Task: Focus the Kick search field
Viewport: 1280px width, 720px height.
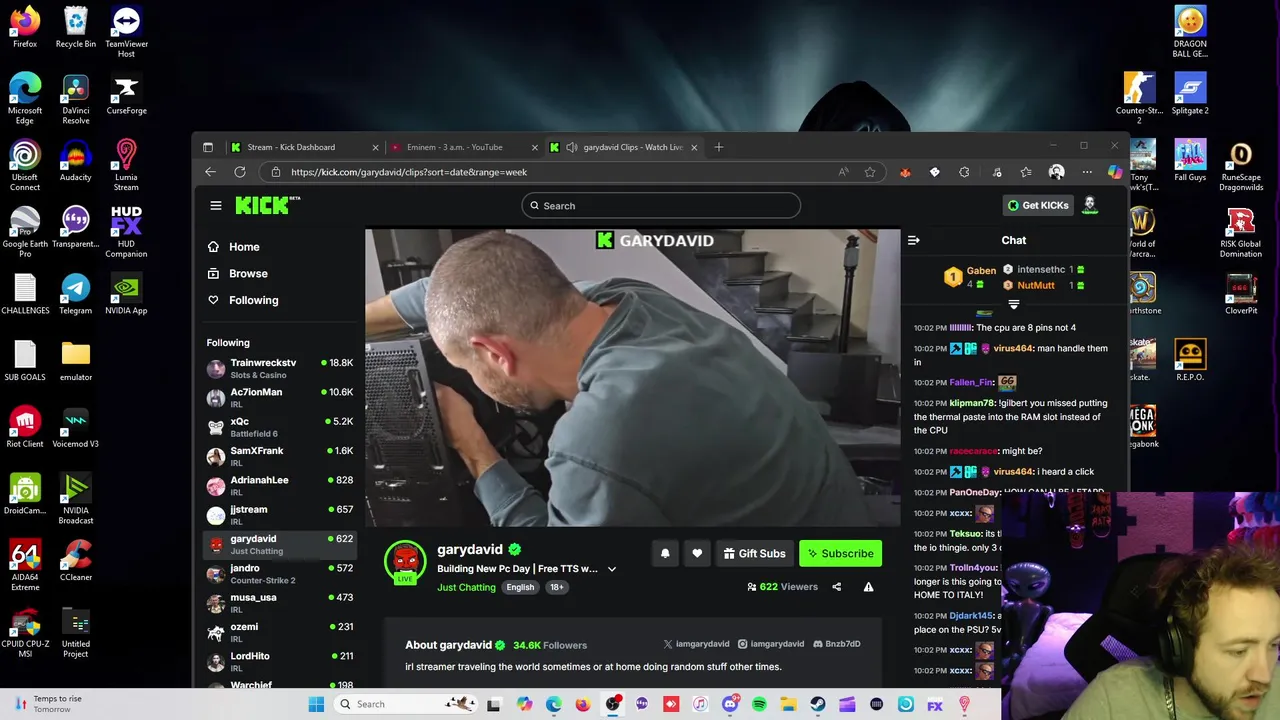Action: [661, 206]
